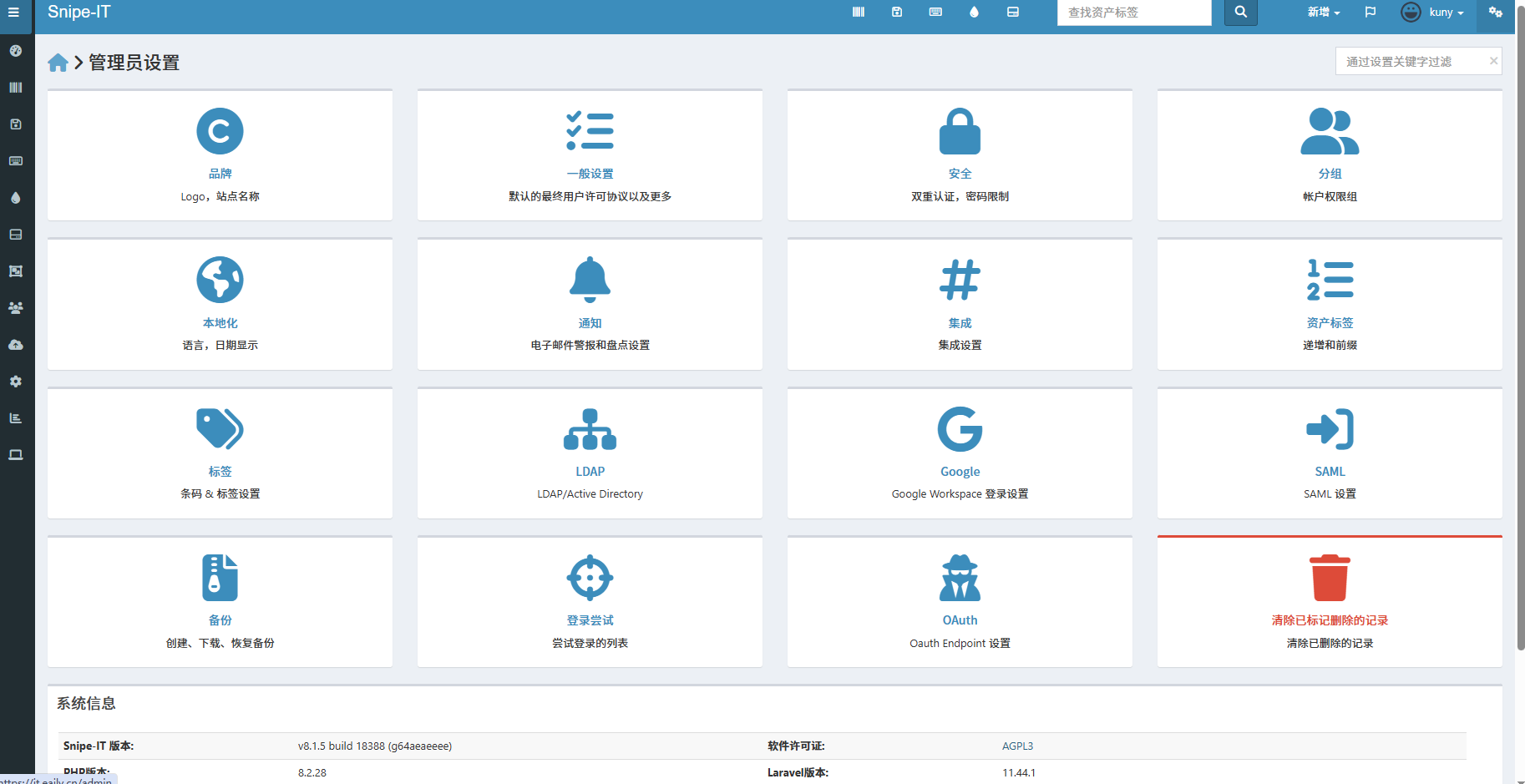Image resolution: width=1525 pixels, height=784 pixels.
Task: Click the search magnifier button
Action: click(1241, 13)
